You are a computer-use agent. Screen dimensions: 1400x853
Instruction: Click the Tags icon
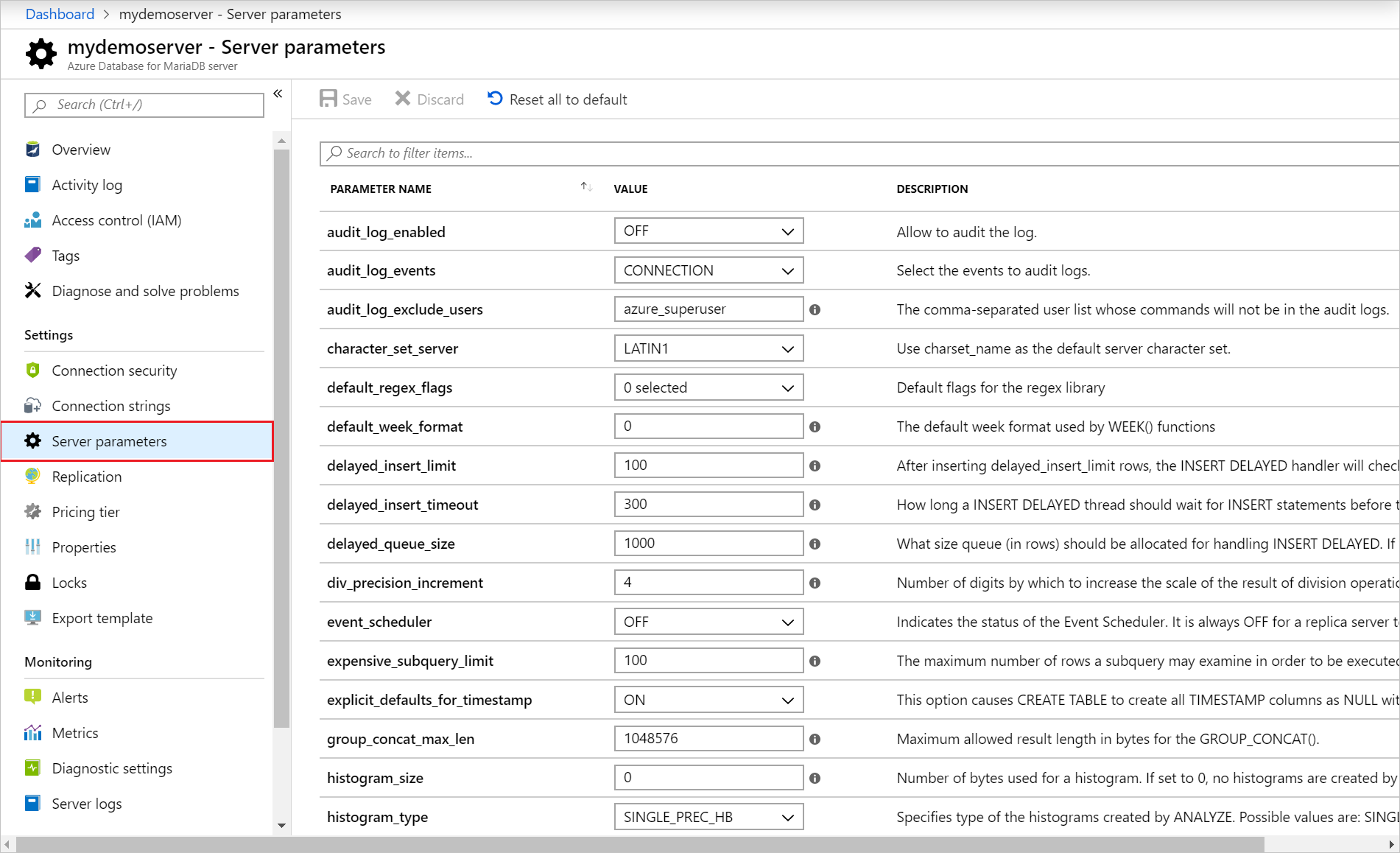(32, 256)
